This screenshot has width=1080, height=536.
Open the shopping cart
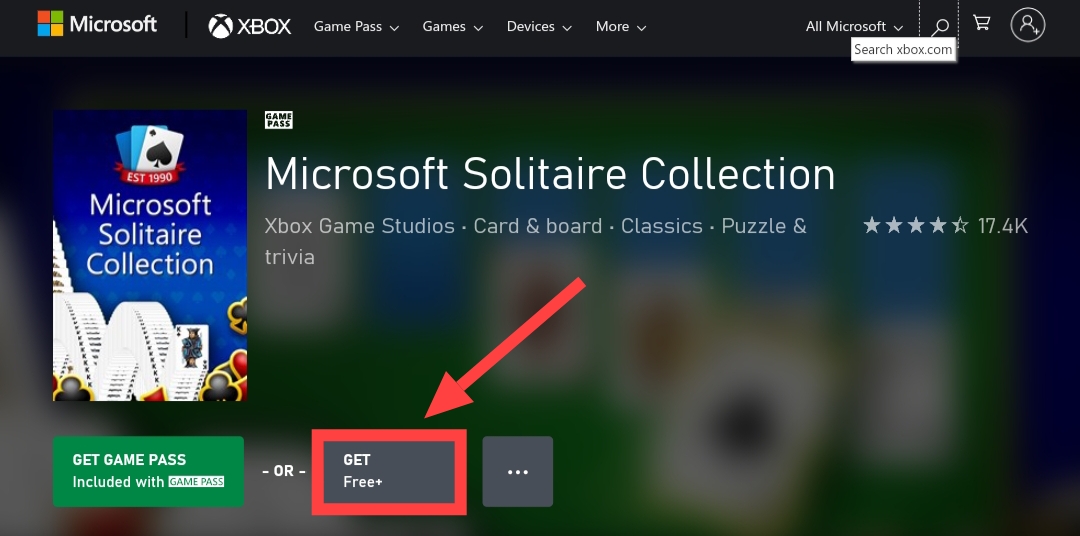(982, 23)
